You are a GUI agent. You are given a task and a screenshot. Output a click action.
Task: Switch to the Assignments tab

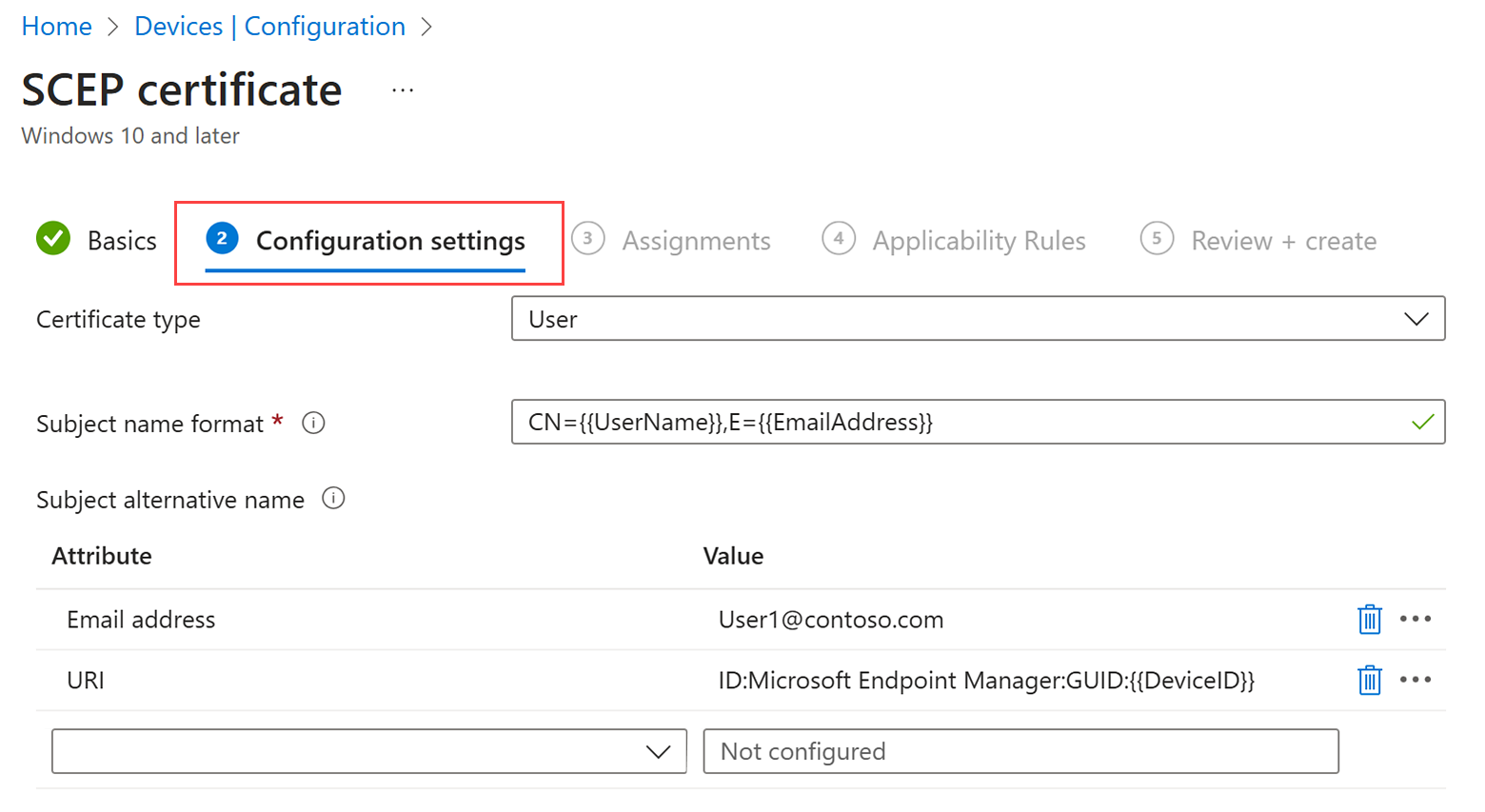tap(696, 240)
